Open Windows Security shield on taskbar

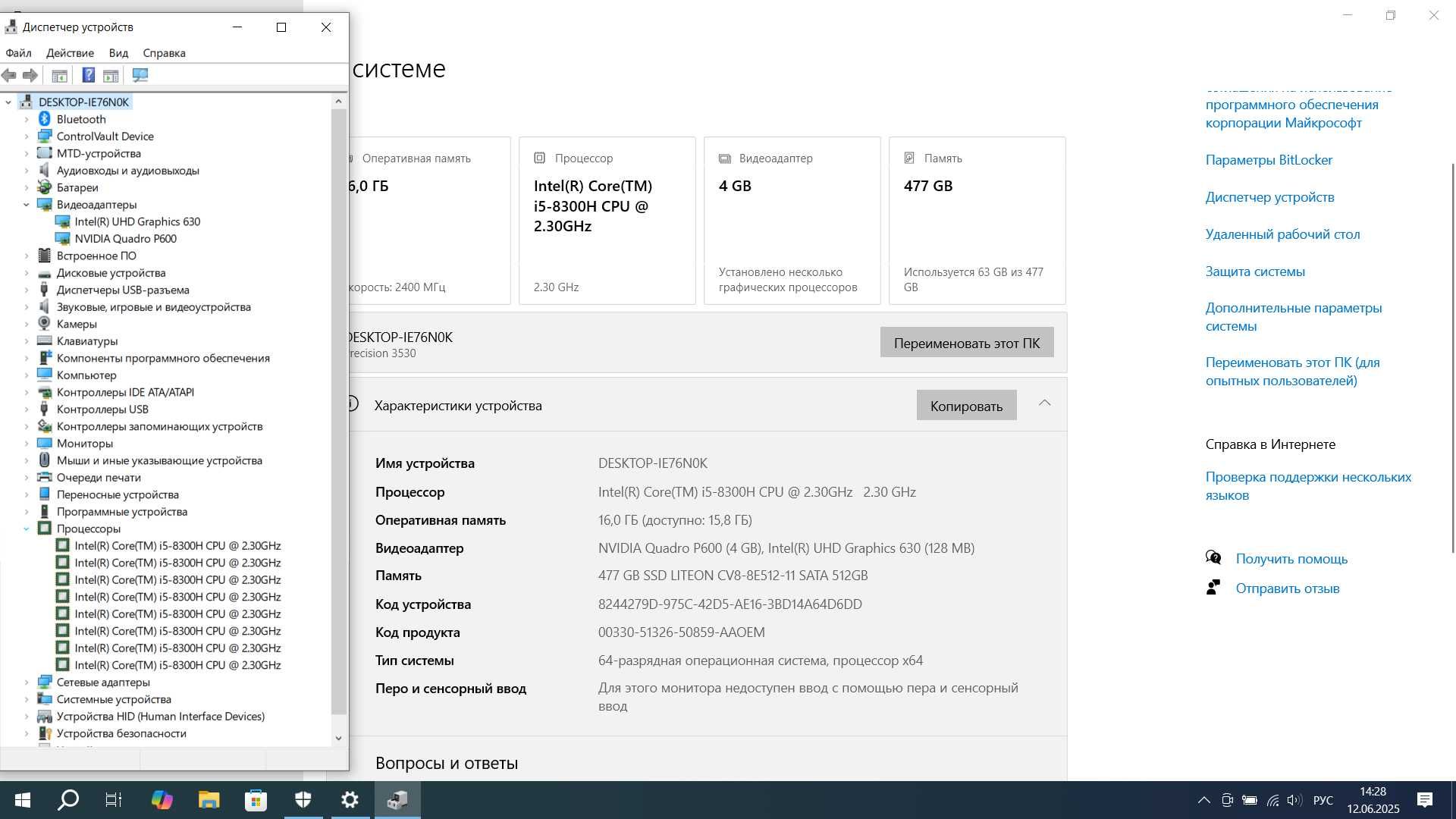pyautogui.click(x=303, y=800)
